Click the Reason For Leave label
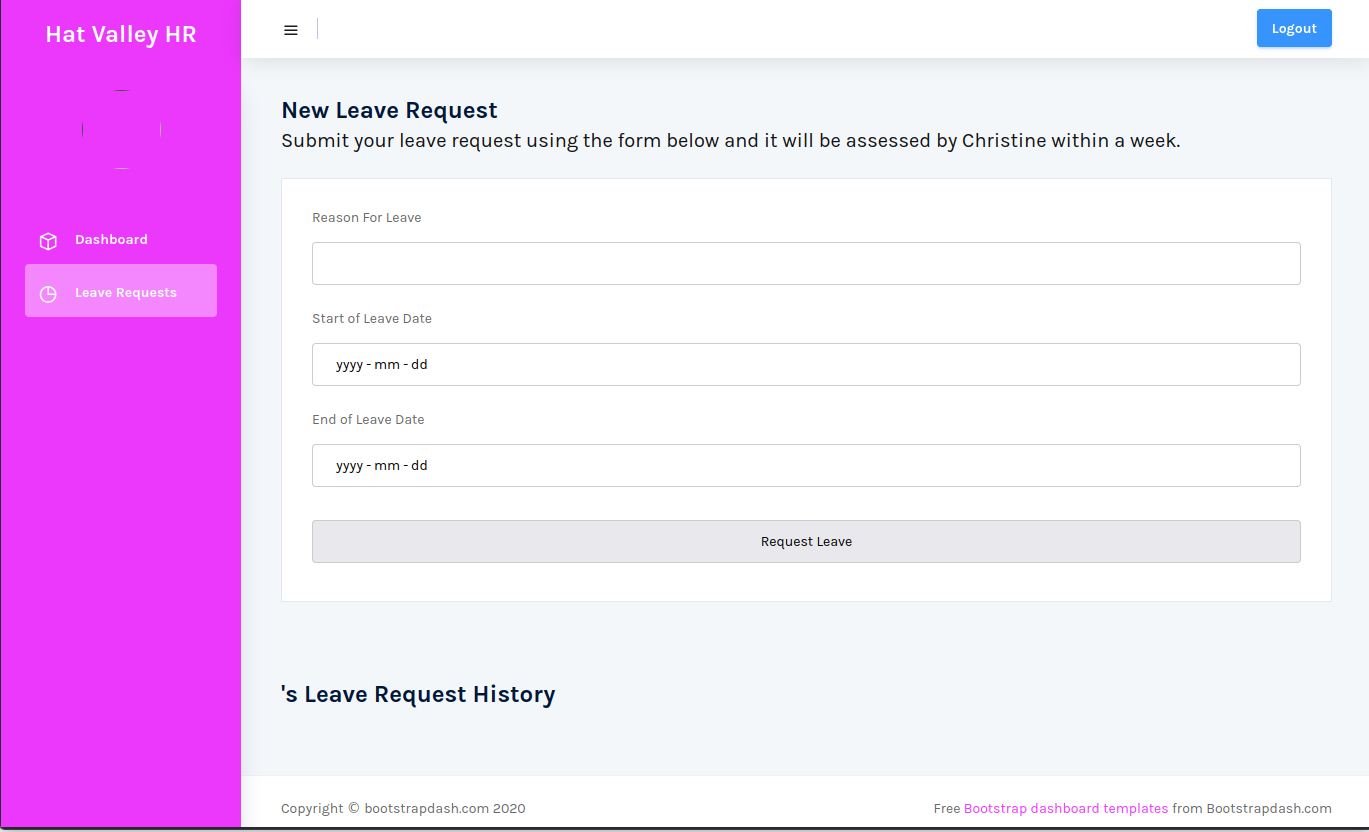Image resolution: width=1369 pixels, height=832 pixels. click(x=366, y=217)
